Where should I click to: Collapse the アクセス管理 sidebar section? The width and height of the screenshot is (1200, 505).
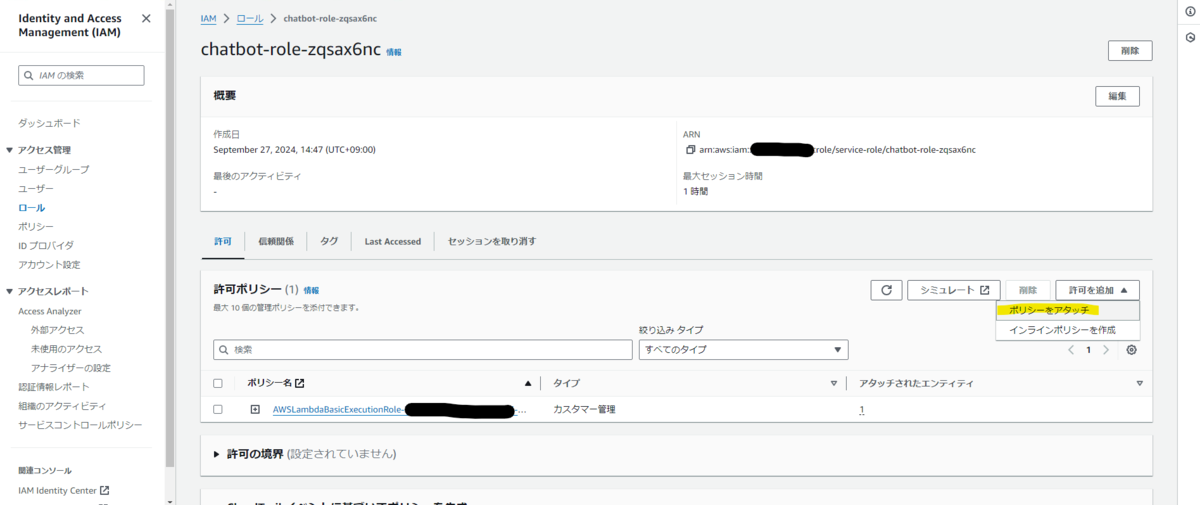click(x=10, y=150)
